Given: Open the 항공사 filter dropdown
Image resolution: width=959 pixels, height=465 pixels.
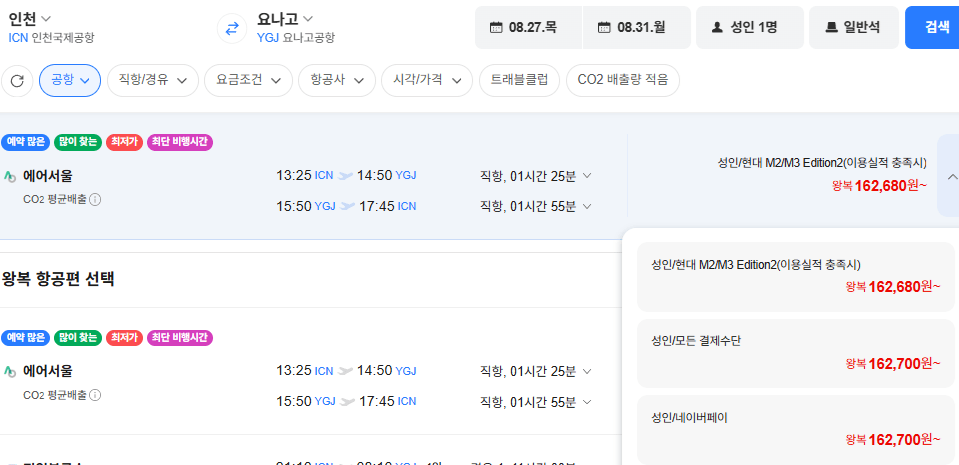Looking at the screenshot, I should click(338, 81).
